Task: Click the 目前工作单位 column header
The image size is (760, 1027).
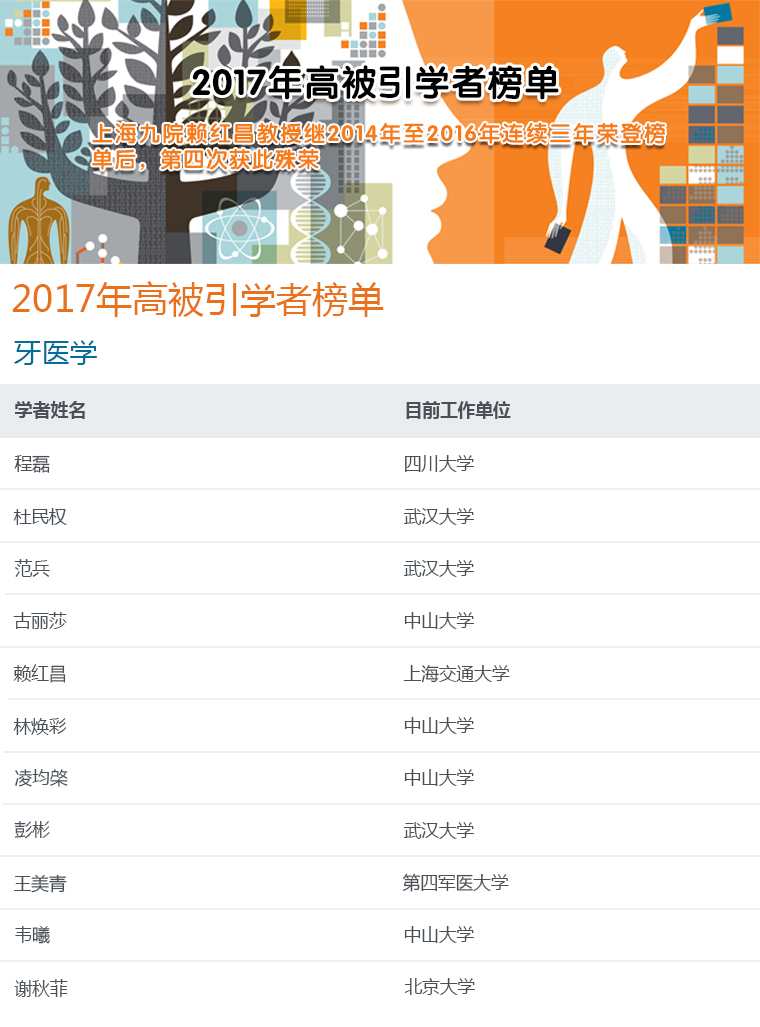Action: pos(457,411)
